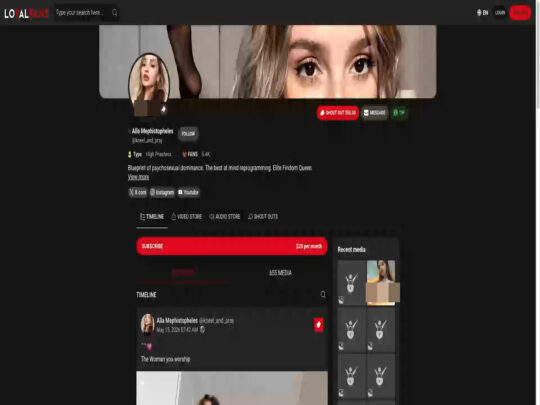Open the Youtube social link
540x405 pixels.
188,192
